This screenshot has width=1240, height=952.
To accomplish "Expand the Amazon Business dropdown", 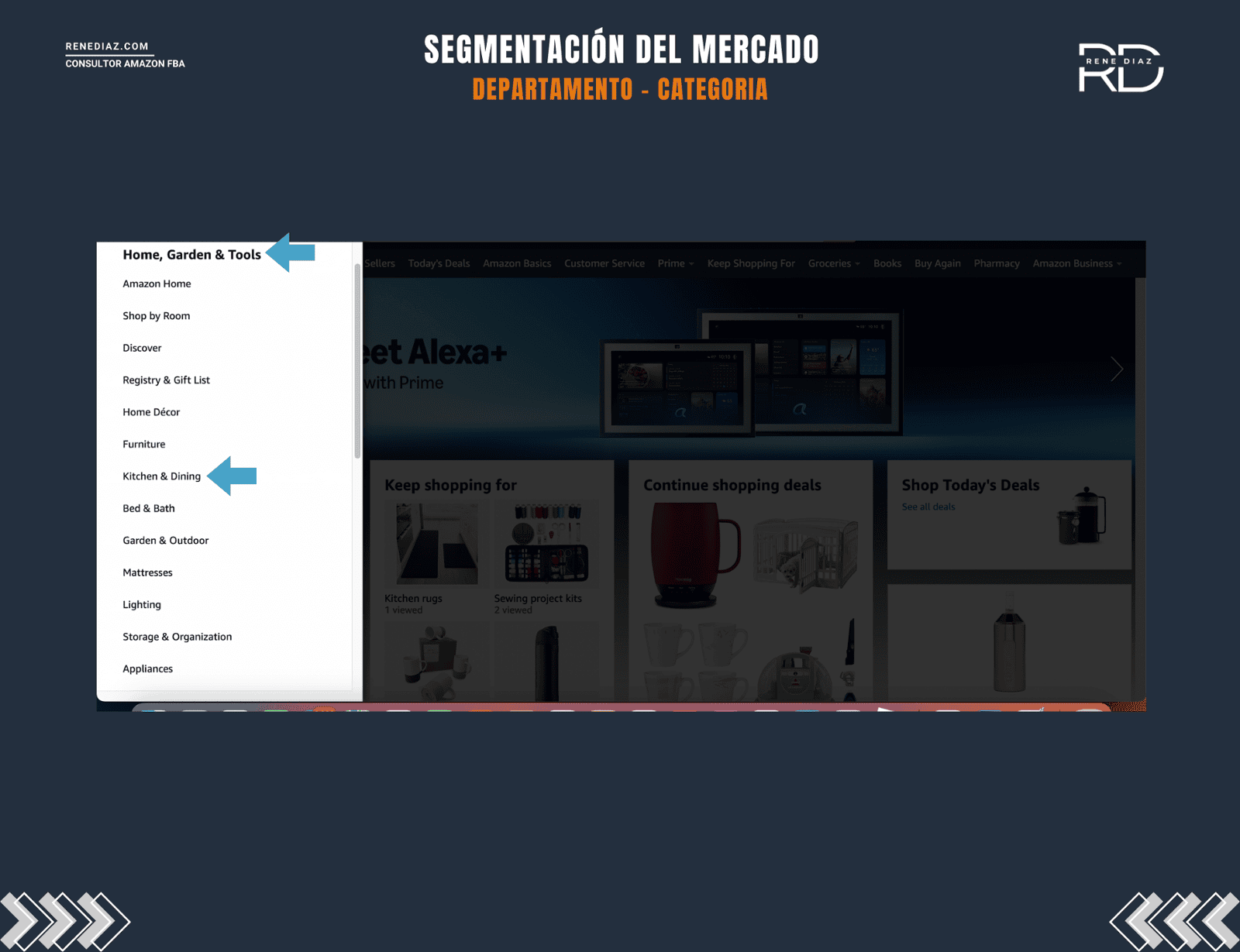I will [x=1076, y=263].
